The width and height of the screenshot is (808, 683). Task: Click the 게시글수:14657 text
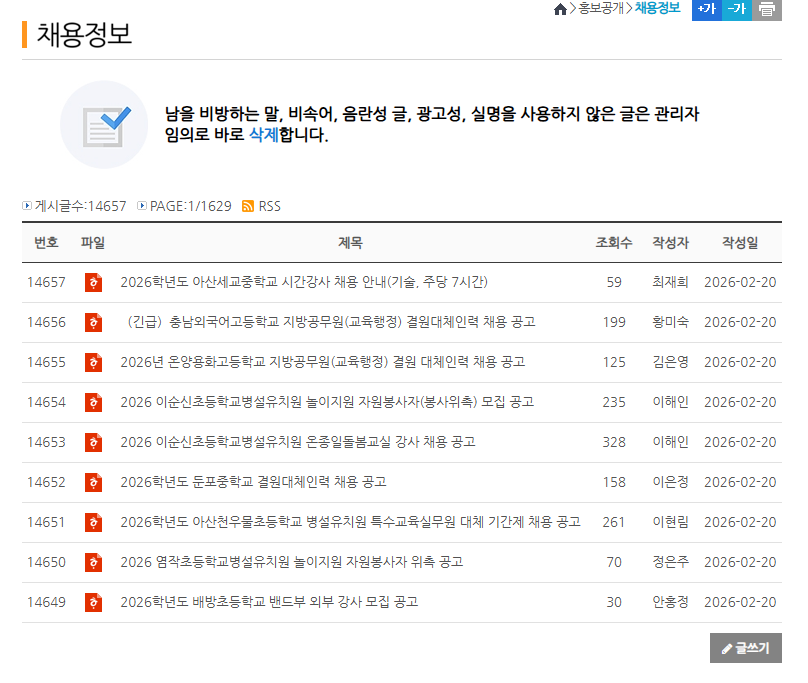tap(80, 206)
